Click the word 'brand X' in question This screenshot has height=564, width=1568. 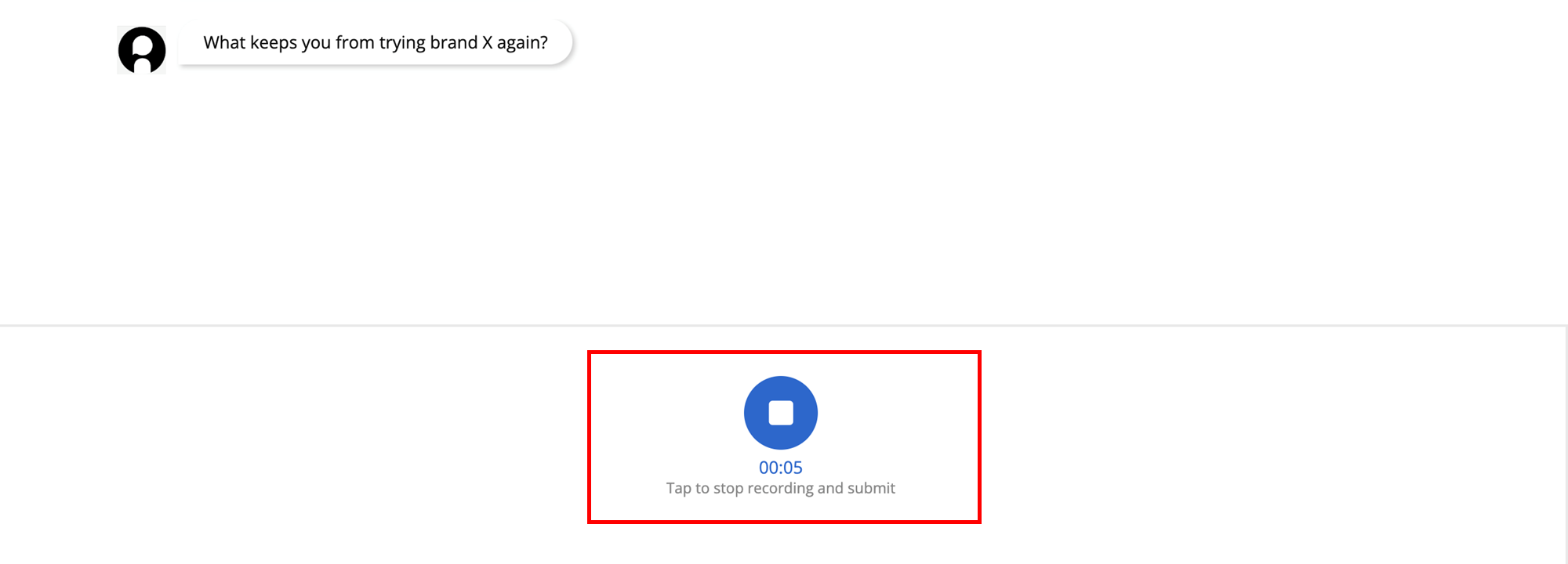(461, 42)
